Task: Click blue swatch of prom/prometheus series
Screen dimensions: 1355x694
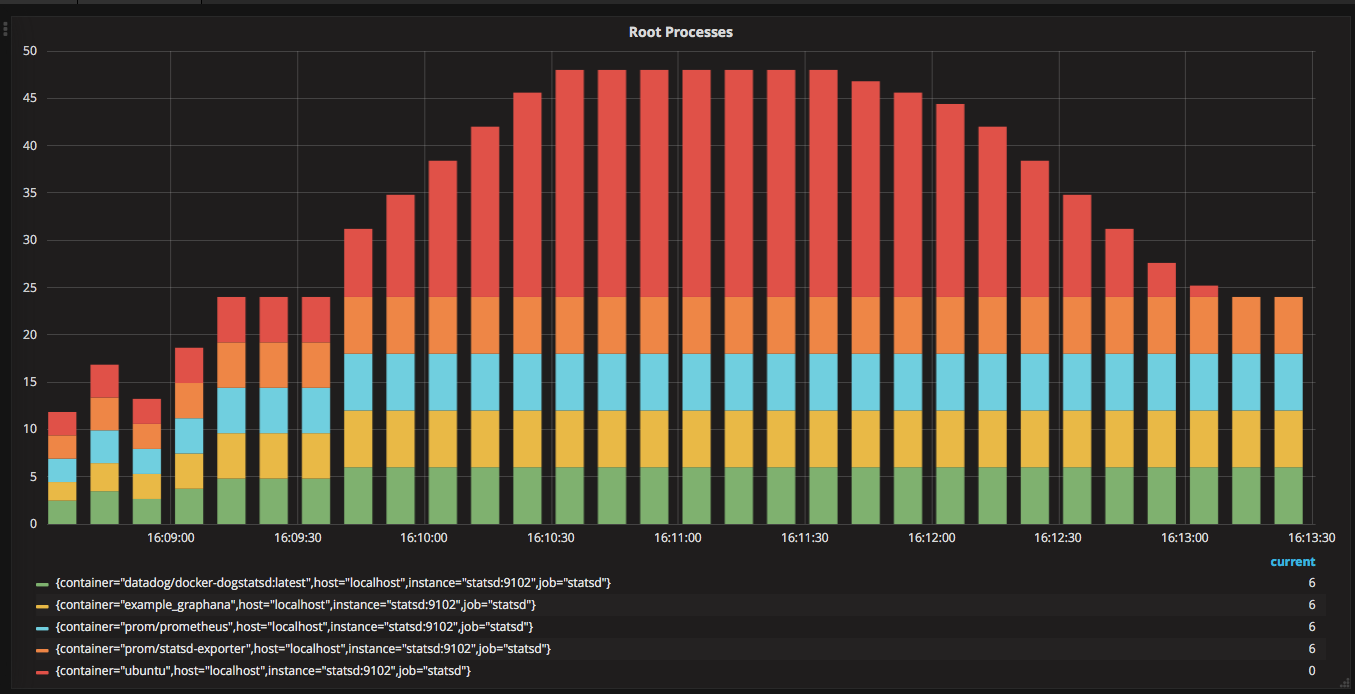Action: pyautogui.click(x=42, y=628)
